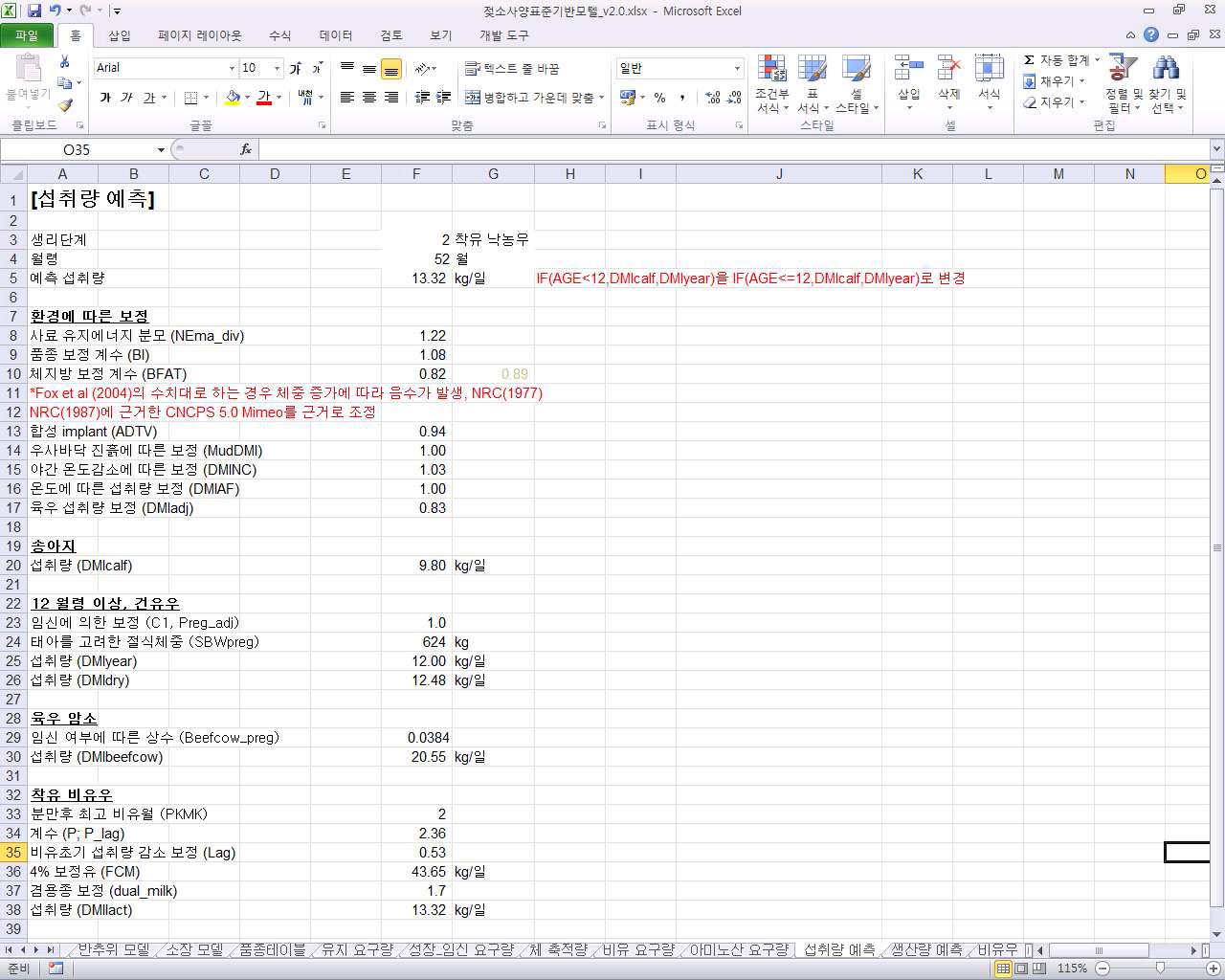Open the 유지 요구량 sheet tab
Screen dimensions: 1225x980
(x=357, y=949)
